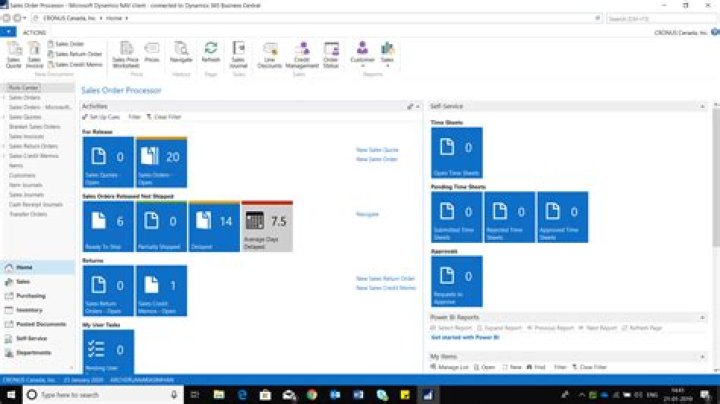Open the Partially Shipped tile
Image resolution: width=720 pixels, height=404 pixels.
click(x=161, y=226)
